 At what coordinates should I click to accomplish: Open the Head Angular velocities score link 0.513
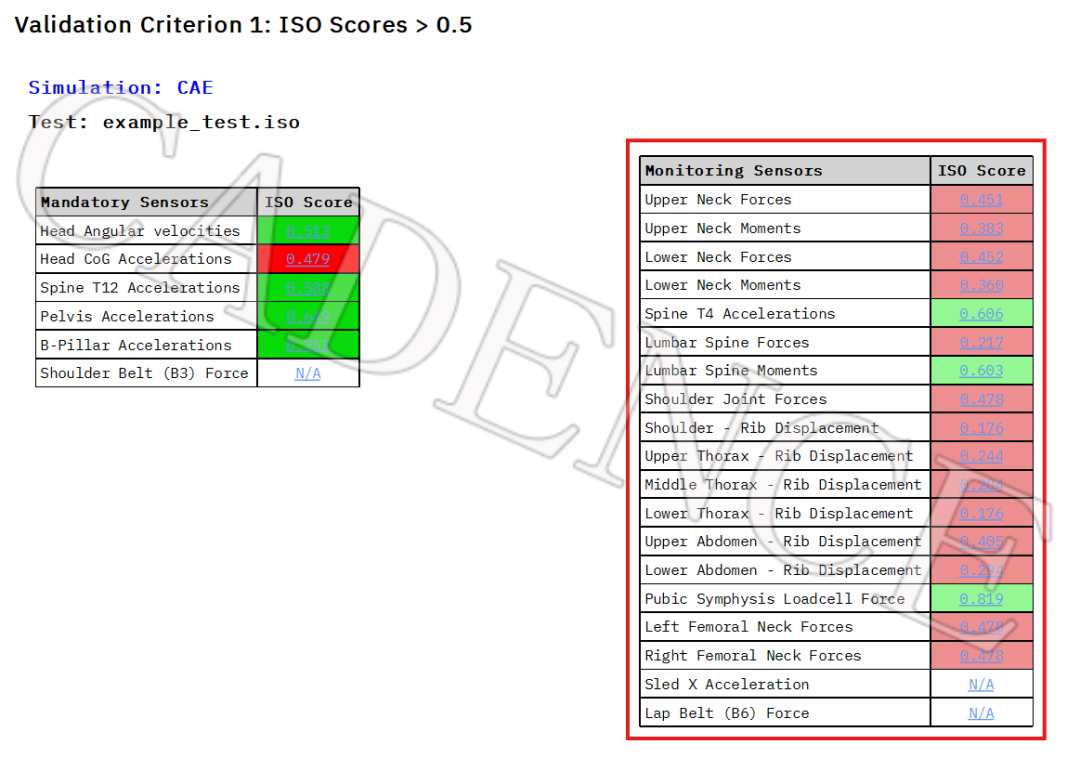coord(307,231)
